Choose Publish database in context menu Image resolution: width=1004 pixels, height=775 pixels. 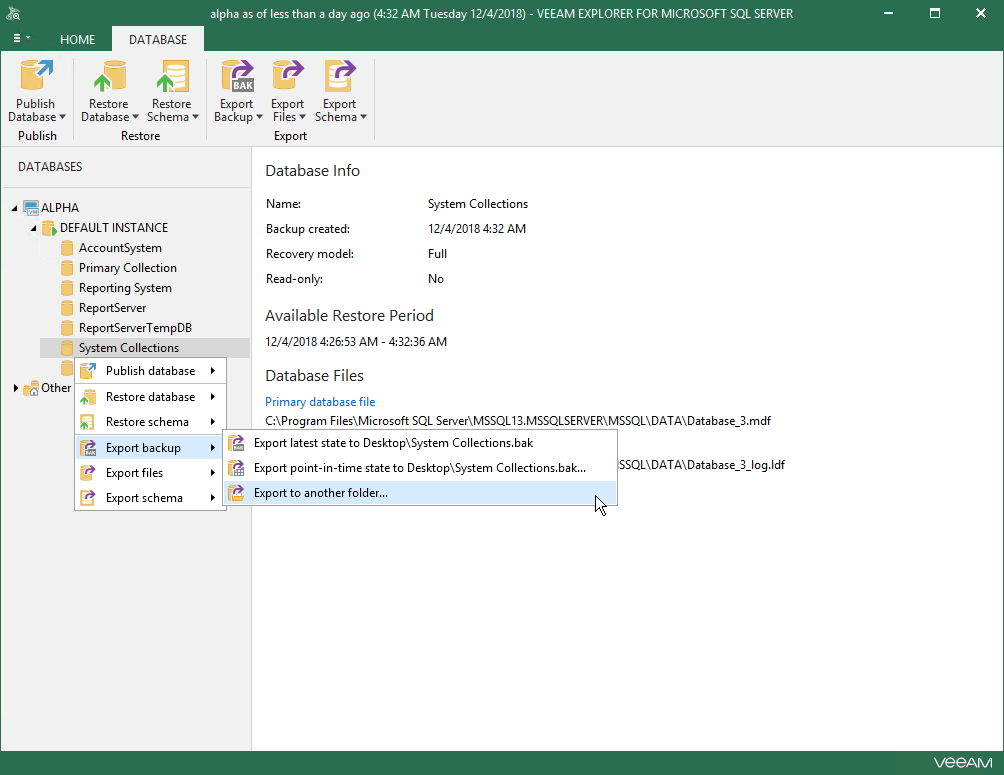pos(150,371)
